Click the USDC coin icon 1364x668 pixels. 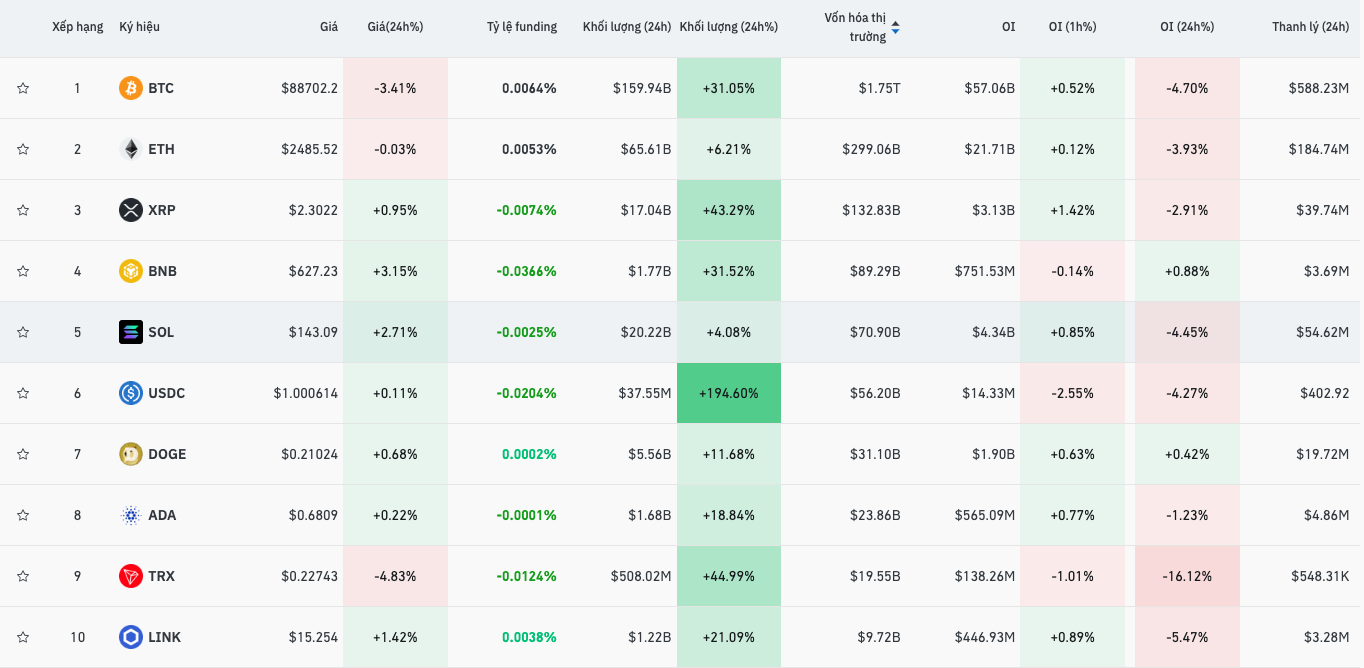[131, 393]
